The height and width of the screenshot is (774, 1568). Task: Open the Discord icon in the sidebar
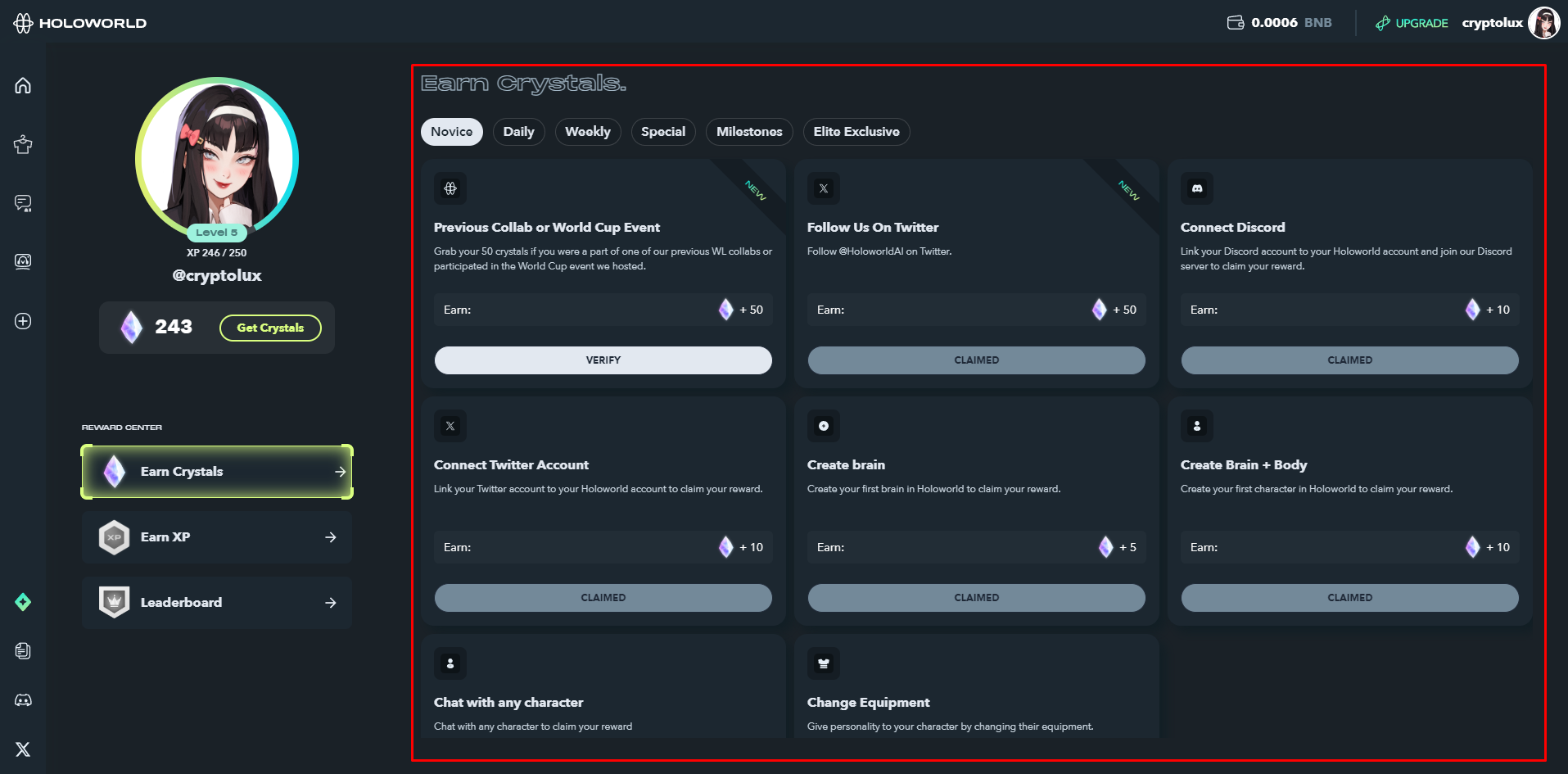(x=23, y=700)
